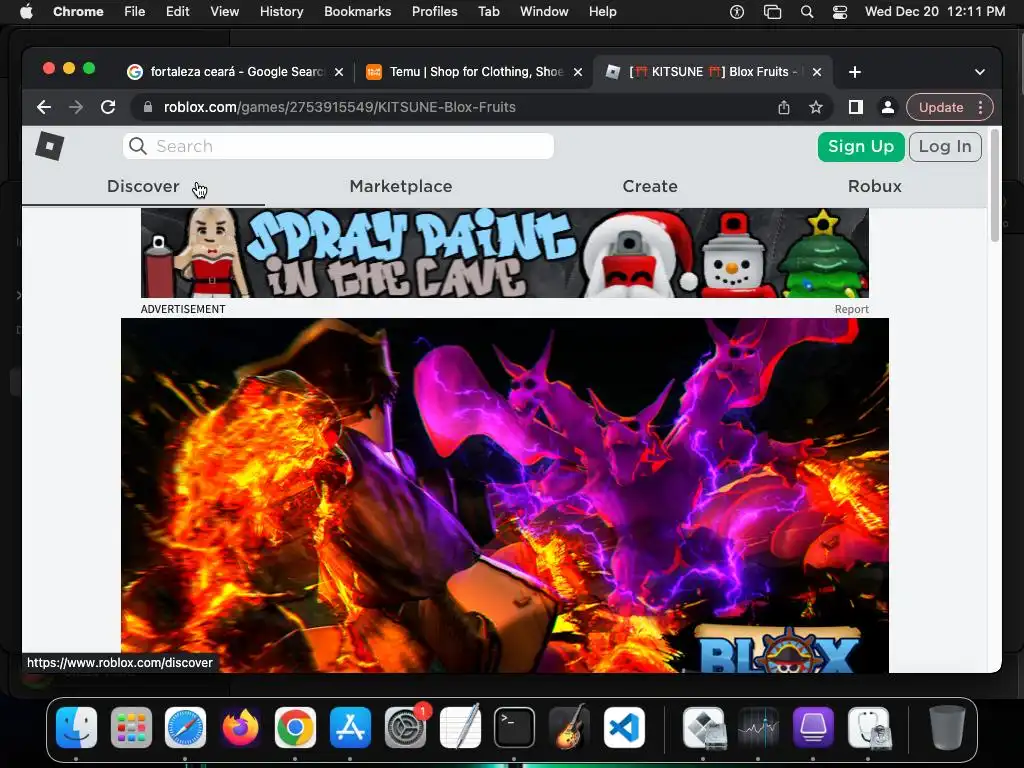The height and width of the screenshot is (768, 1024).
Task: Launch Safari from the dock
Action: [185, 728]
